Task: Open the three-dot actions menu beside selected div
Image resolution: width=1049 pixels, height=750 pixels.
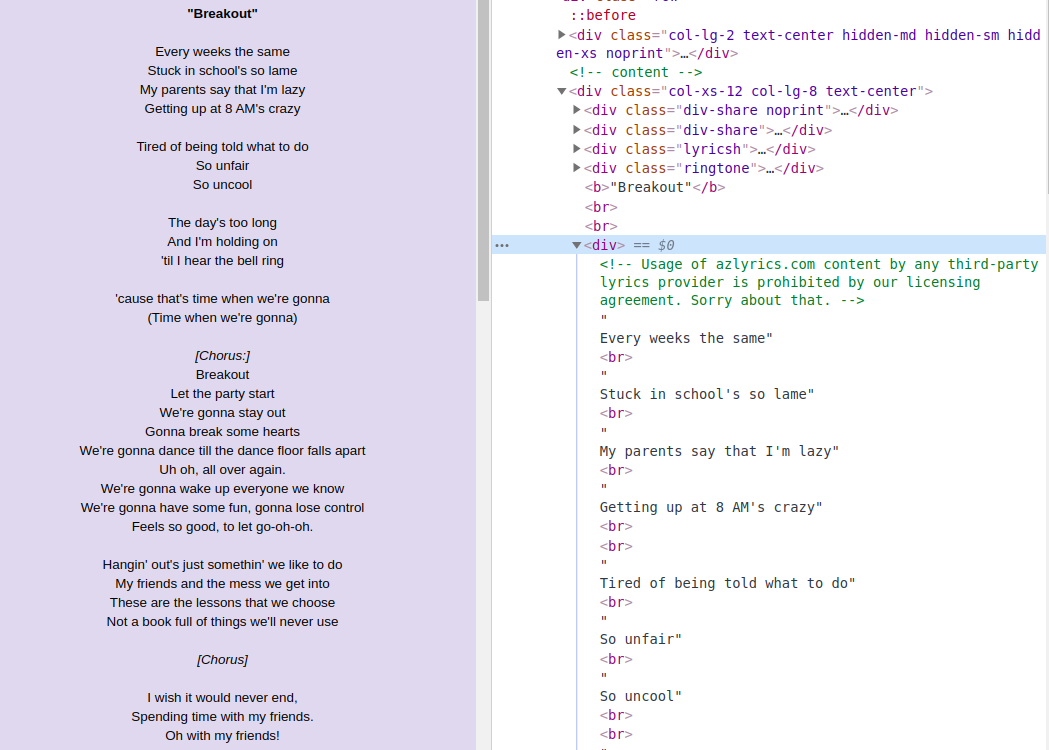Action: (x=502, y=245)
